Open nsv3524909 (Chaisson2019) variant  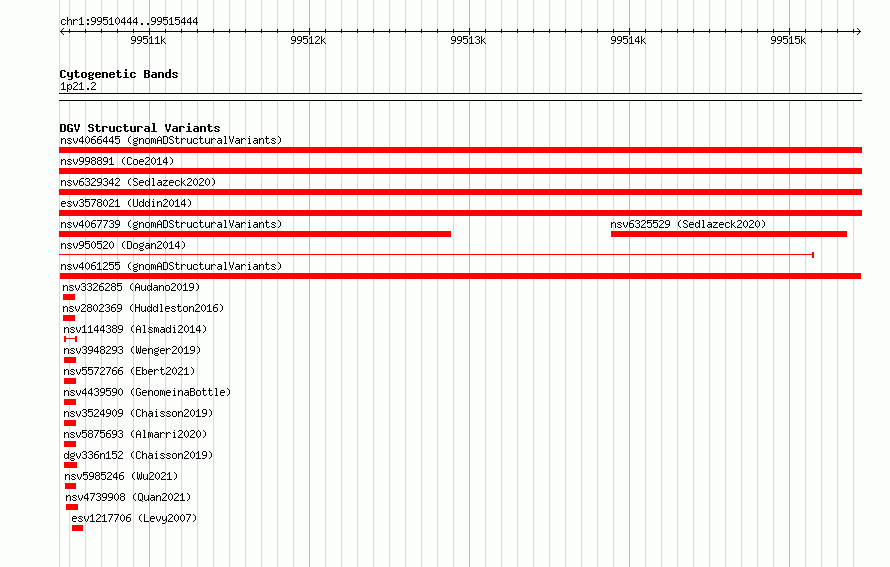click(138, 413)
